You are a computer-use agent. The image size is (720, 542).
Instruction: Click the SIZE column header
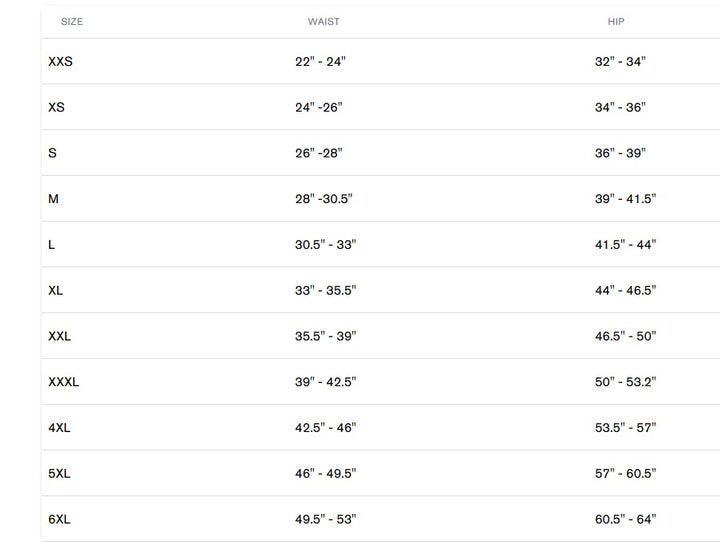(72, 21)
